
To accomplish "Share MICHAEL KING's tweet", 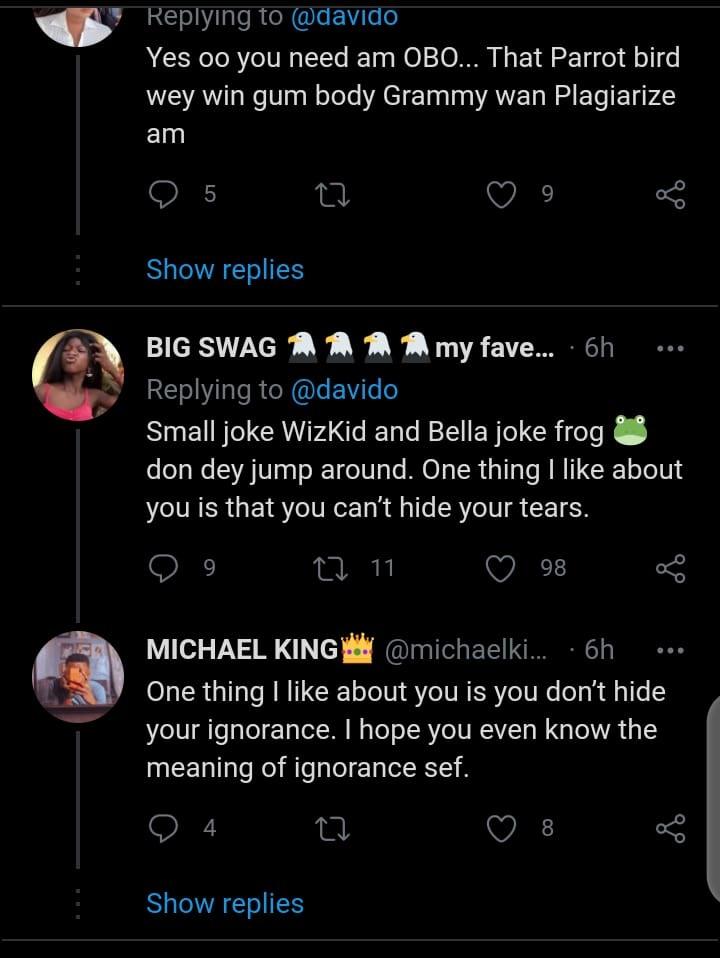I will pos(670,828).
